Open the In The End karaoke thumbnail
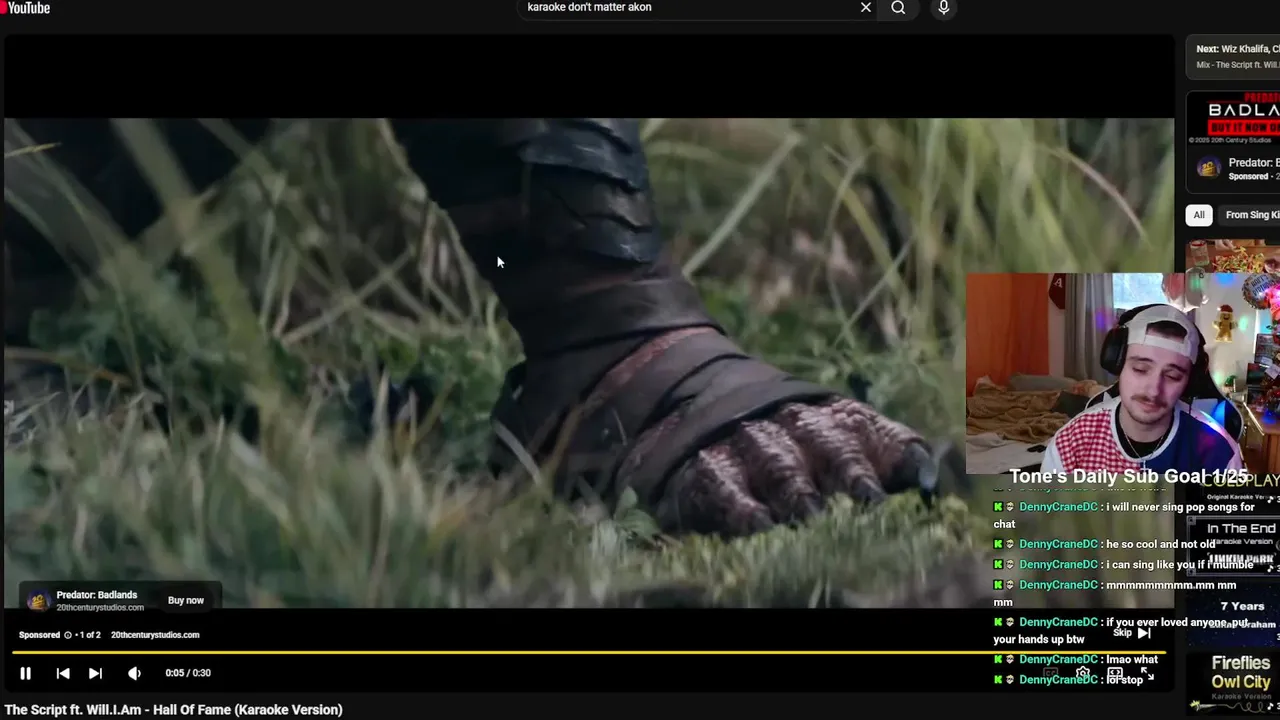Screen dimensions: 1280x720 coord(1234,544)
